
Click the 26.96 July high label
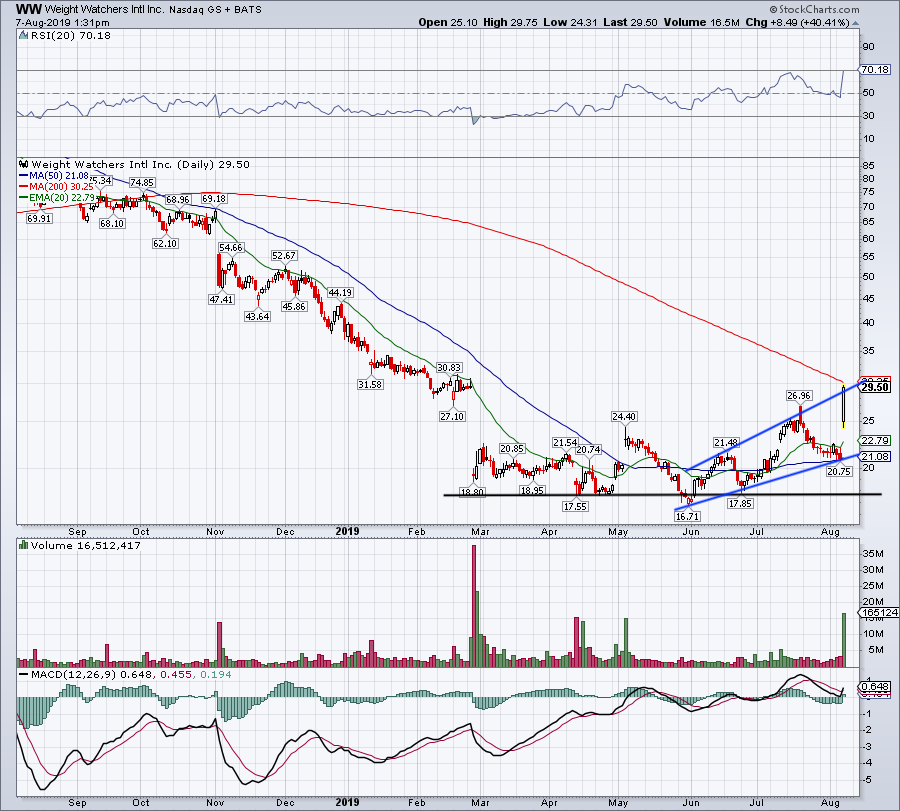pos(799,395)
